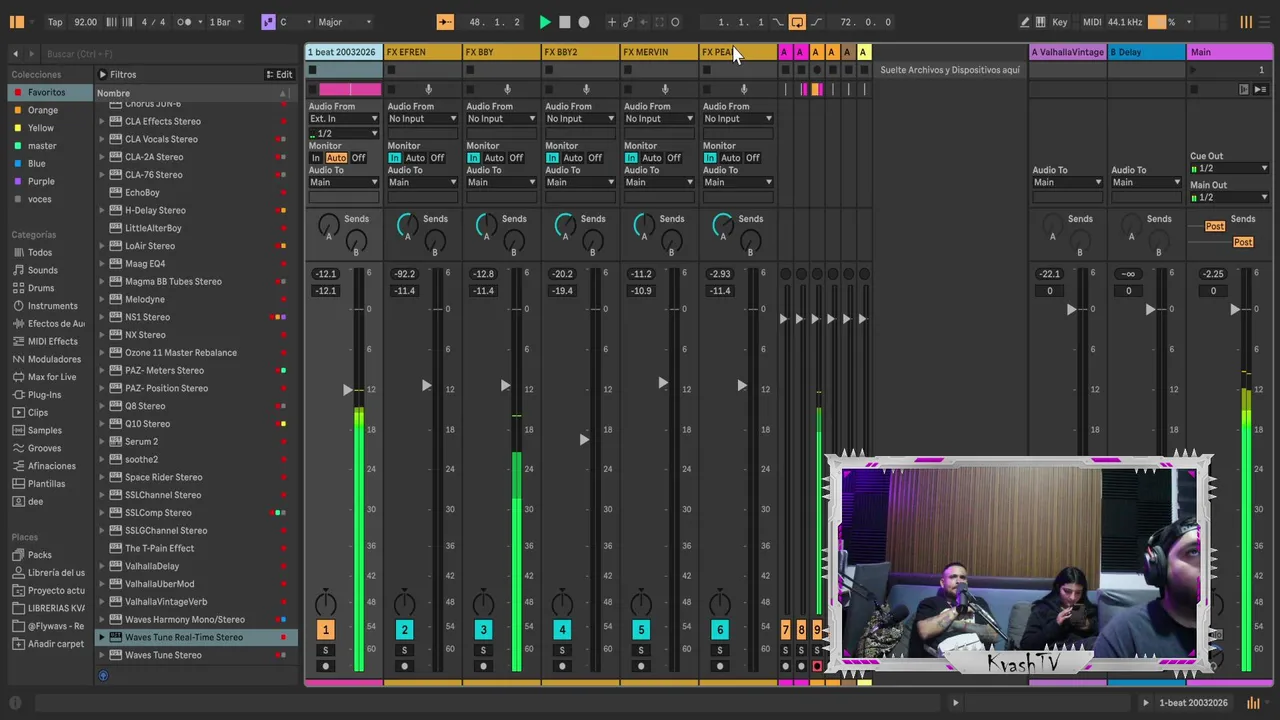Set track 1 beat monitor to In
The image size is (1280, 720).
[x=316, y=158]
